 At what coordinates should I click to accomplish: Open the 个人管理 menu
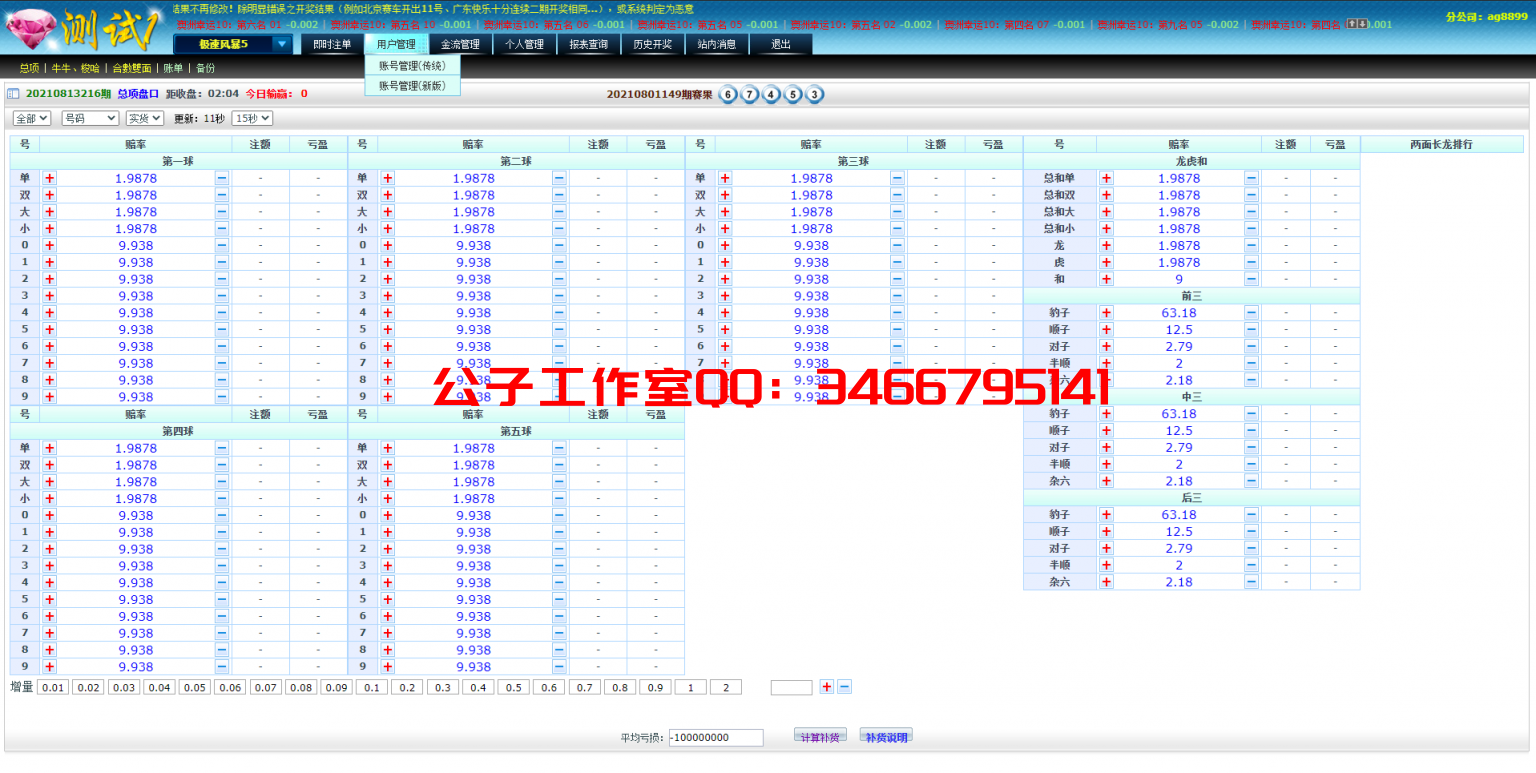point(524,44)
